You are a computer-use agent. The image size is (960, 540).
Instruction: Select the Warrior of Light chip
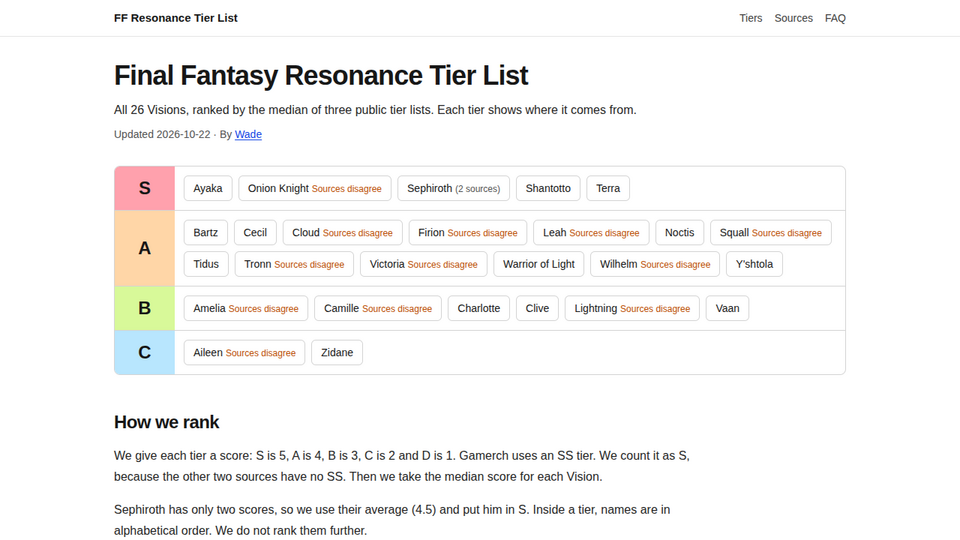pyautogui.click(x=539, y=264)
